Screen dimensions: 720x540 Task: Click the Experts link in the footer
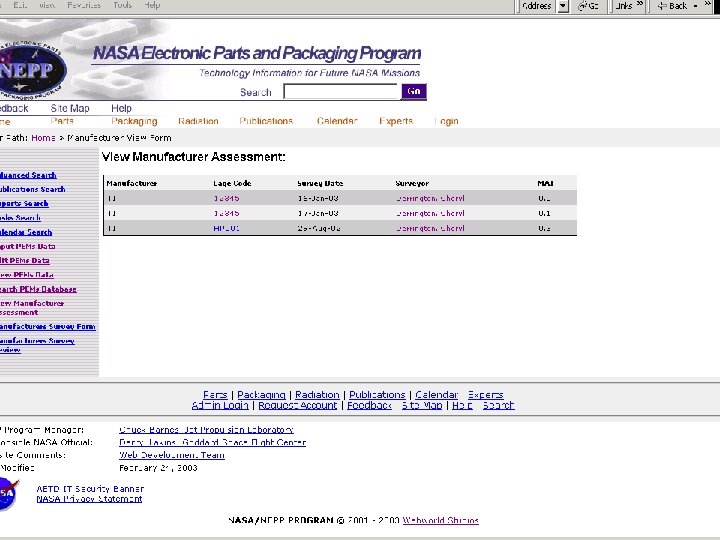coord(486,395)
